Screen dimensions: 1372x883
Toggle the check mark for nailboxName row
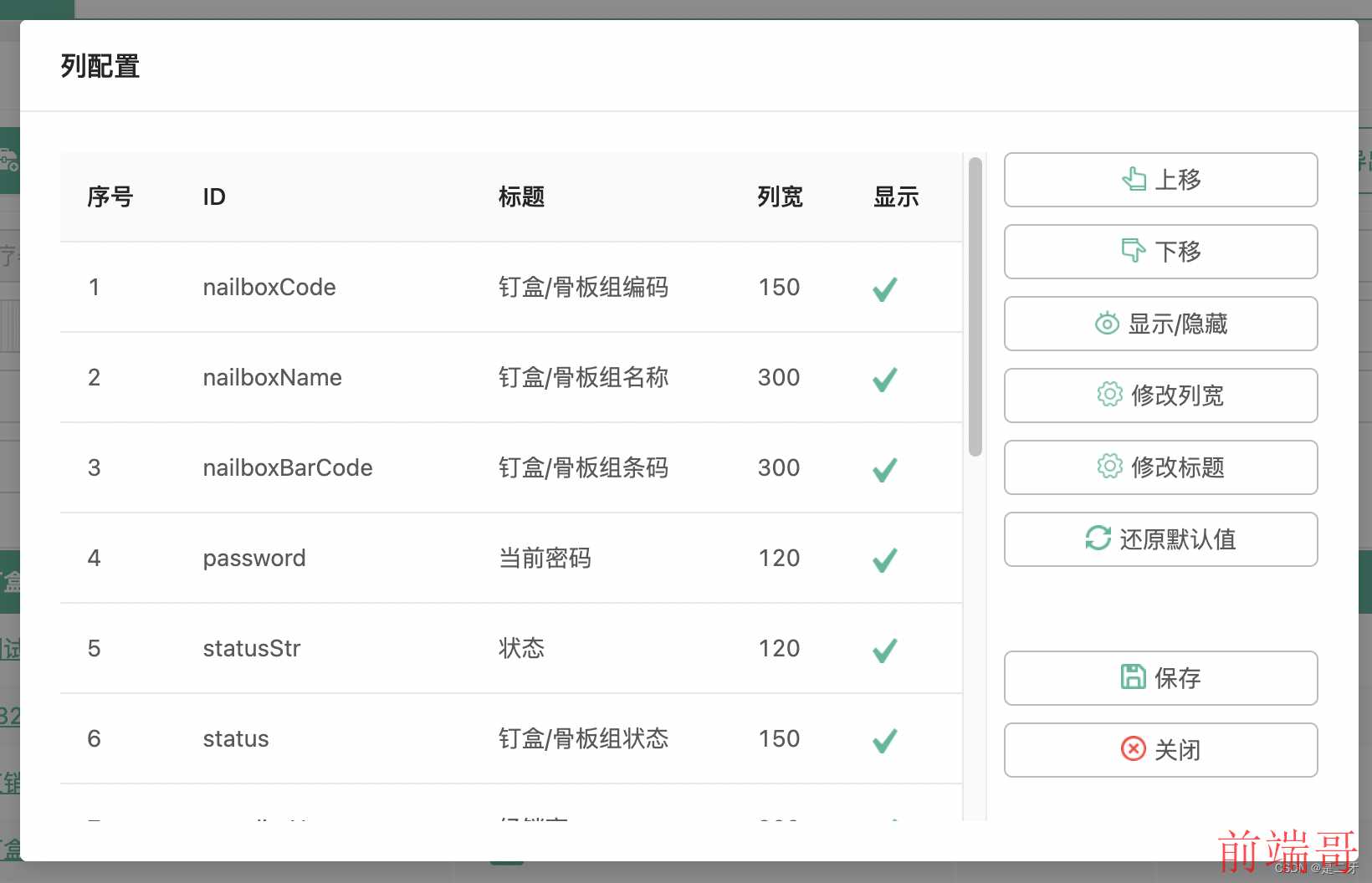coord(884,379)
